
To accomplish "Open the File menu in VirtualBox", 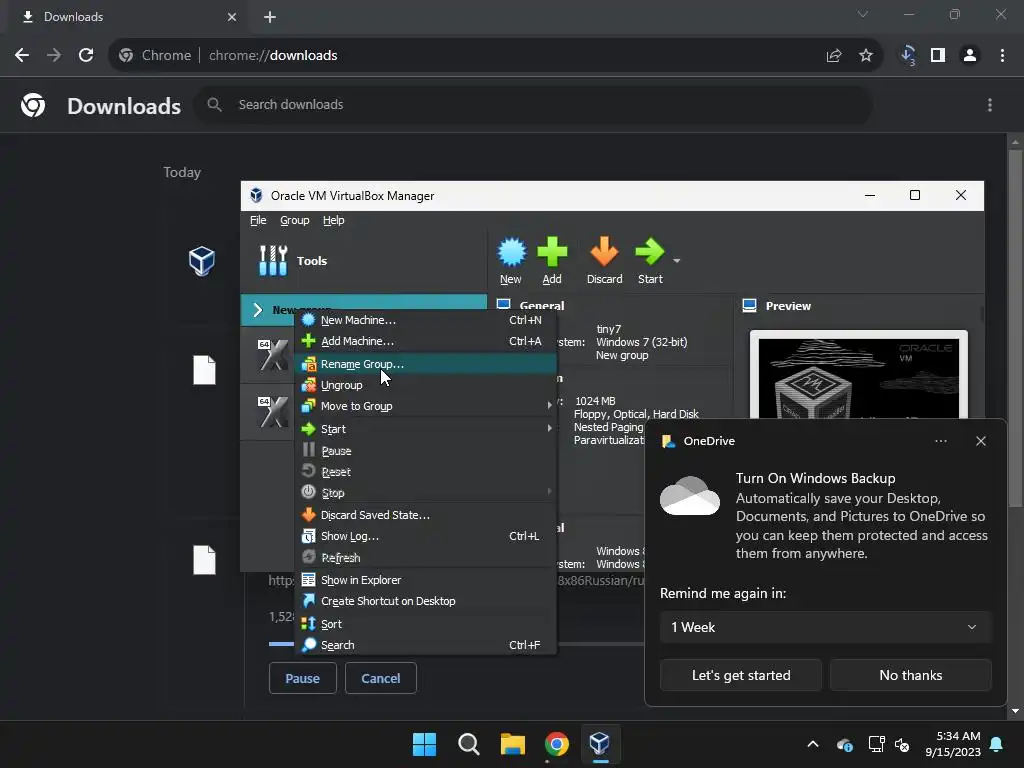I will click(x=258, y=220).
